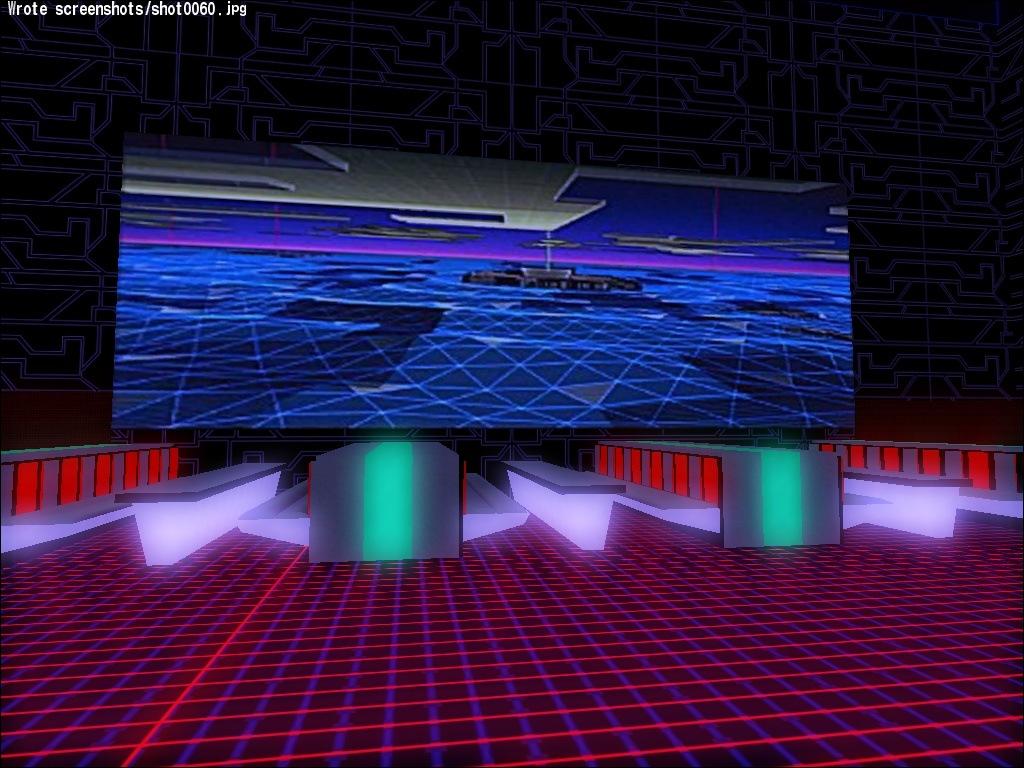The image size is (1024, 768).
Task: Click the "Wrote screenshots/shot0060.jpg" console message
Action: click(x=124, y=10)
